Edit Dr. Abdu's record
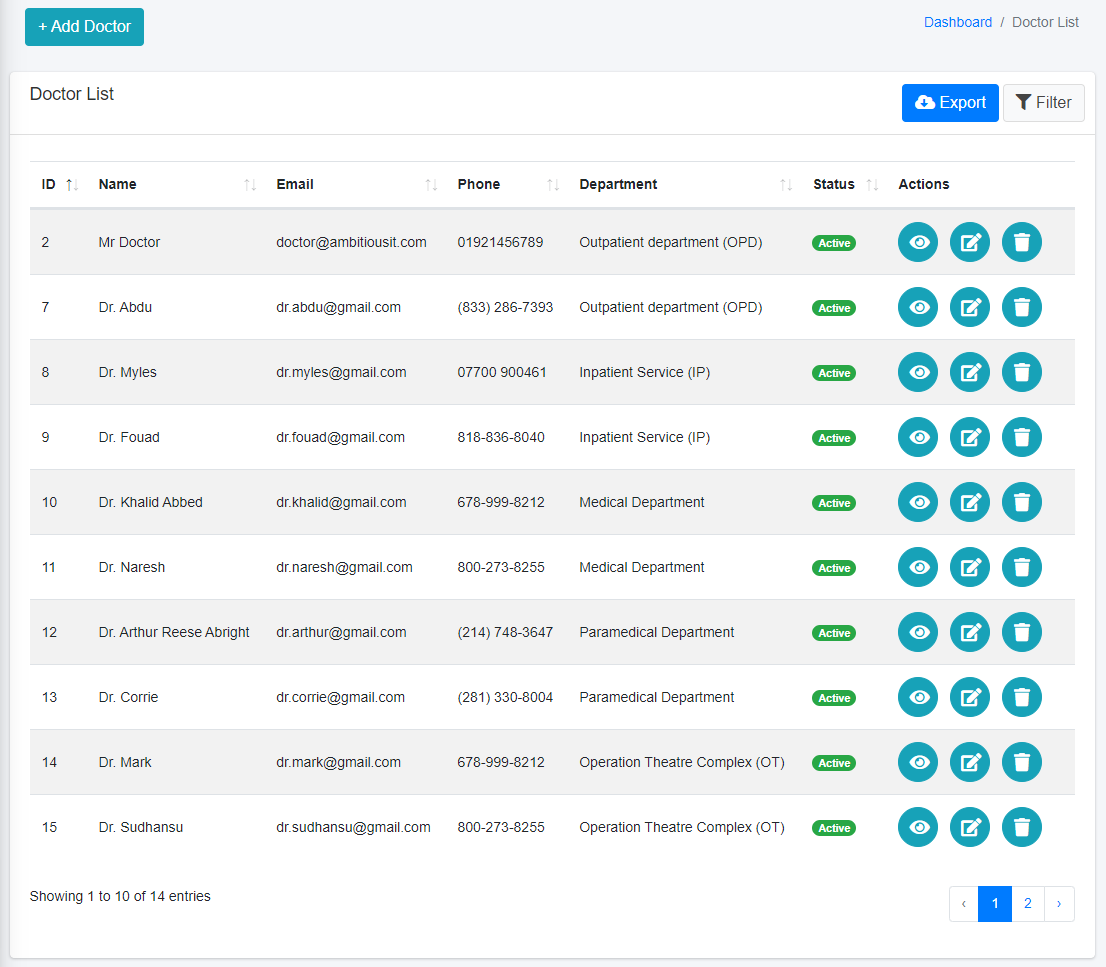This screenshot has width=1106, height=967. pos(969,307)
